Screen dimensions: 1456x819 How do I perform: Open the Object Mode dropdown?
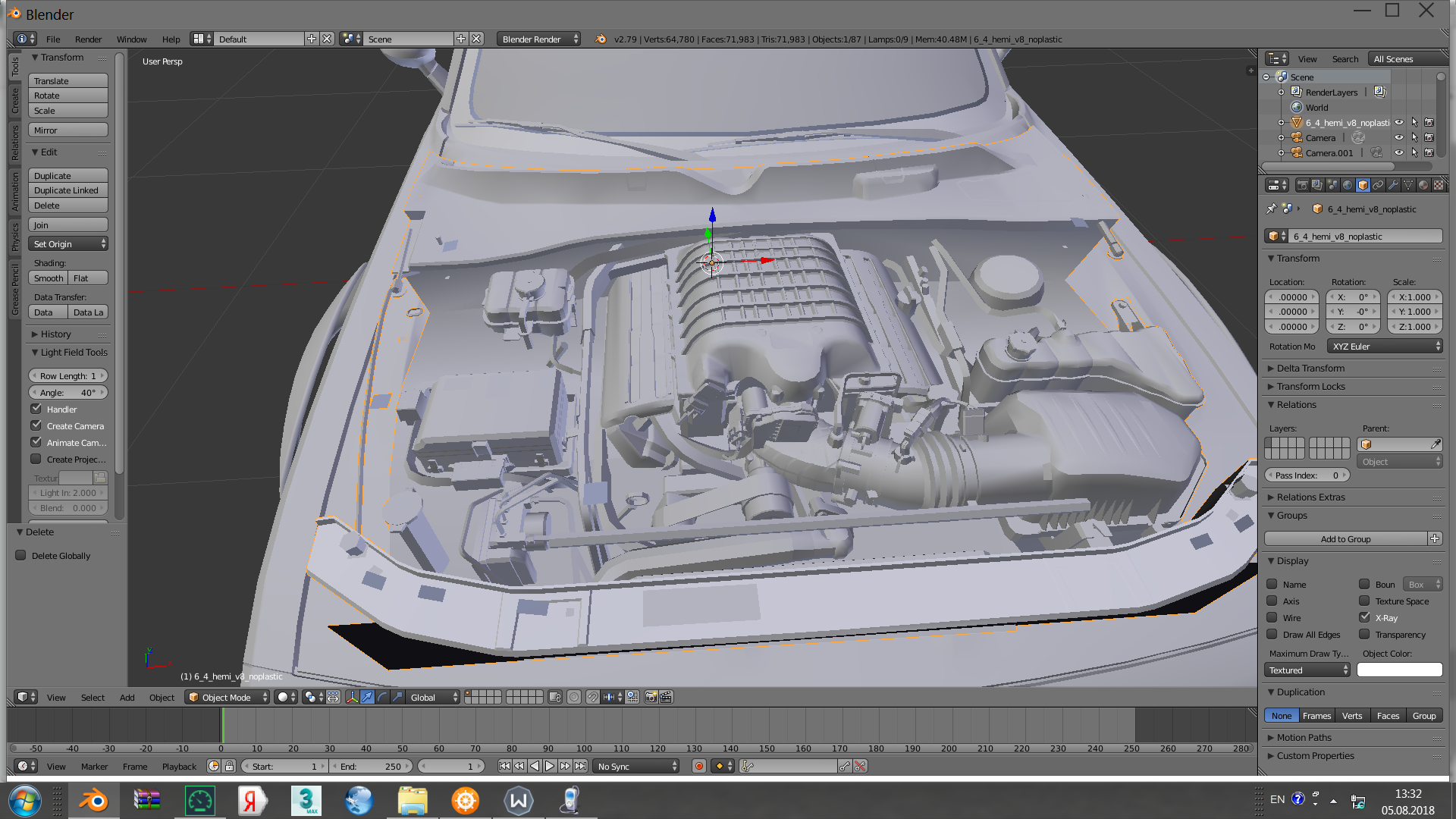[x=227, y=697]
